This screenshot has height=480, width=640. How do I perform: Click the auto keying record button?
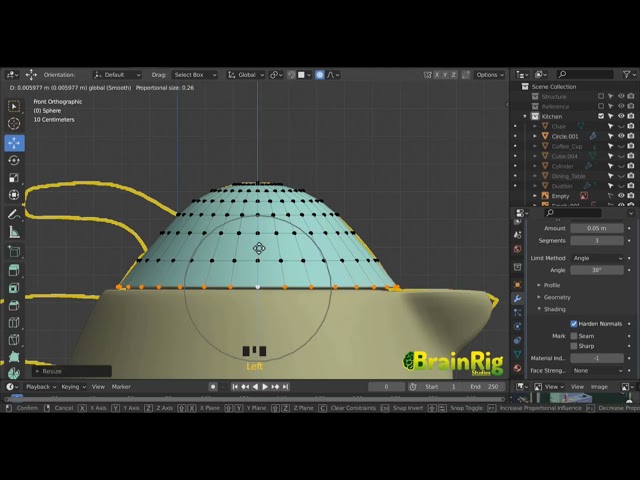[213, 387]
